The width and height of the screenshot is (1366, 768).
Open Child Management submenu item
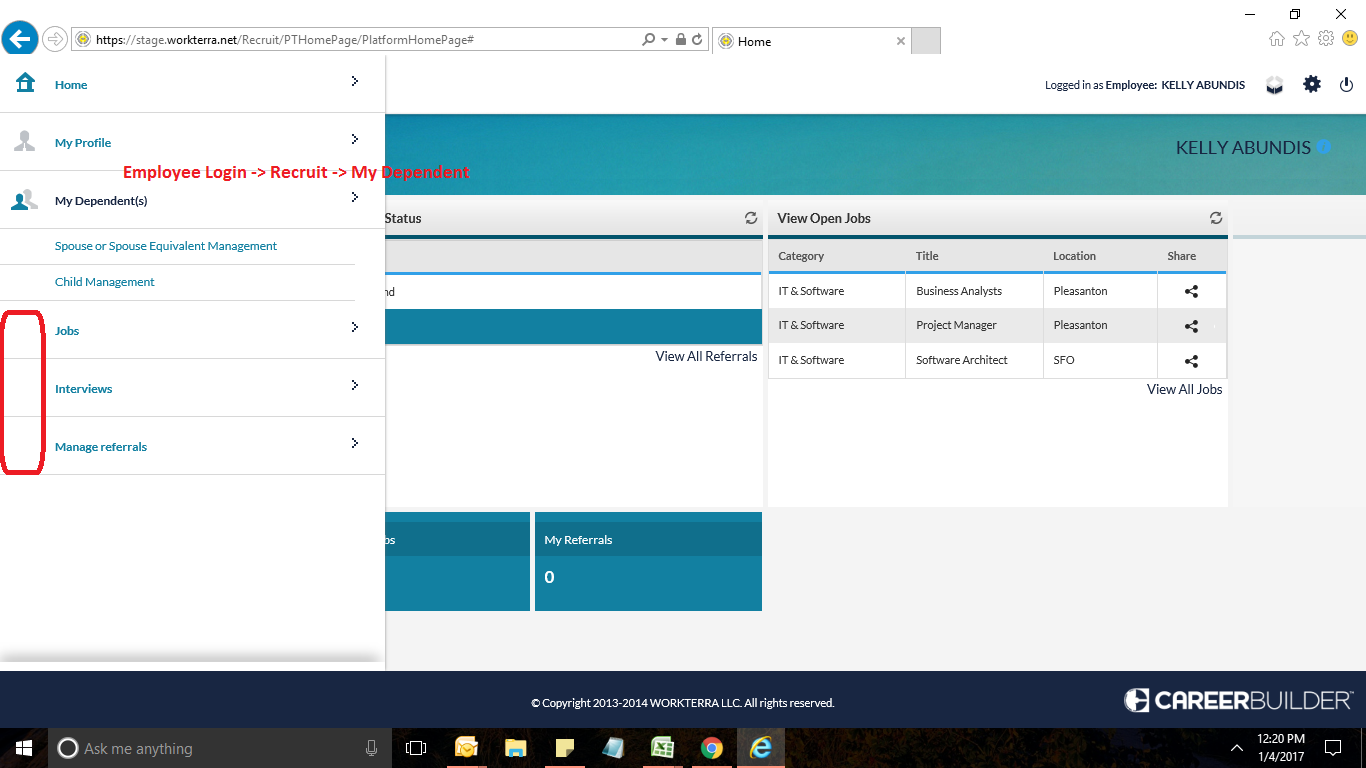[105, 282]
